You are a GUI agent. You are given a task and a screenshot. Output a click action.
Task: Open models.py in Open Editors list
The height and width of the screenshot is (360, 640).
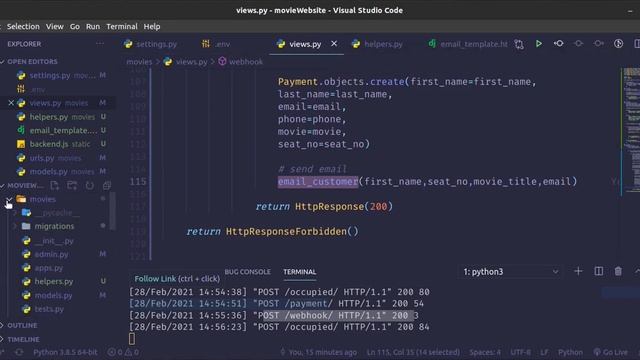pos(57,171)
